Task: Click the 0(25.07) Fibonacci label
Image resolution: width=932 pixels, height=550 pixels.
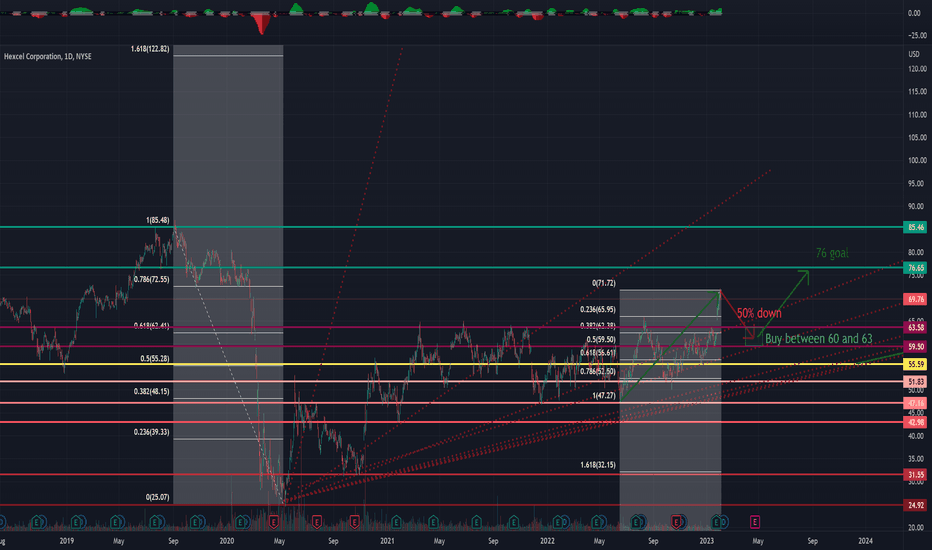Action: (x=158, y=497)
